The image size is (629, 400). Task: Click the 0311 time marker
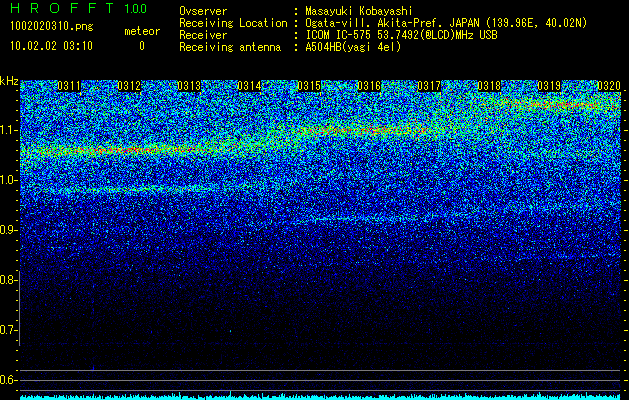69,86
